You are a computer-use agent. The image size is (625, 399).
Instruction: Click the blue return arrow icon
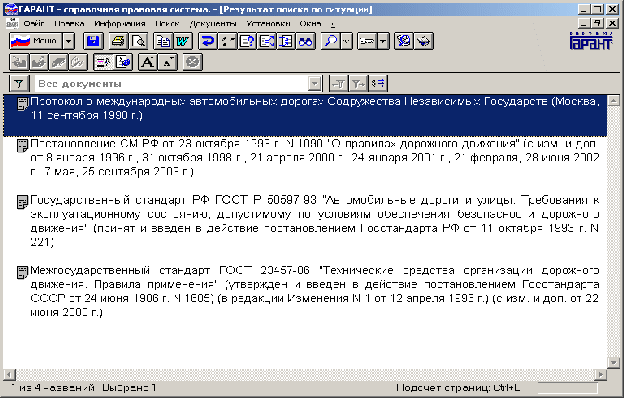[x=208, y=41]
